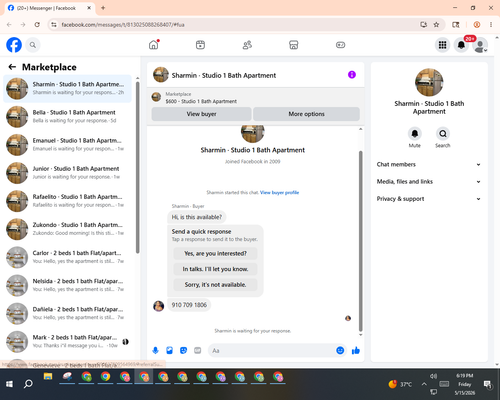Screen dimensions: 500x400
Task: Select the 'Hi, is this available?' message
Action: 197,217
